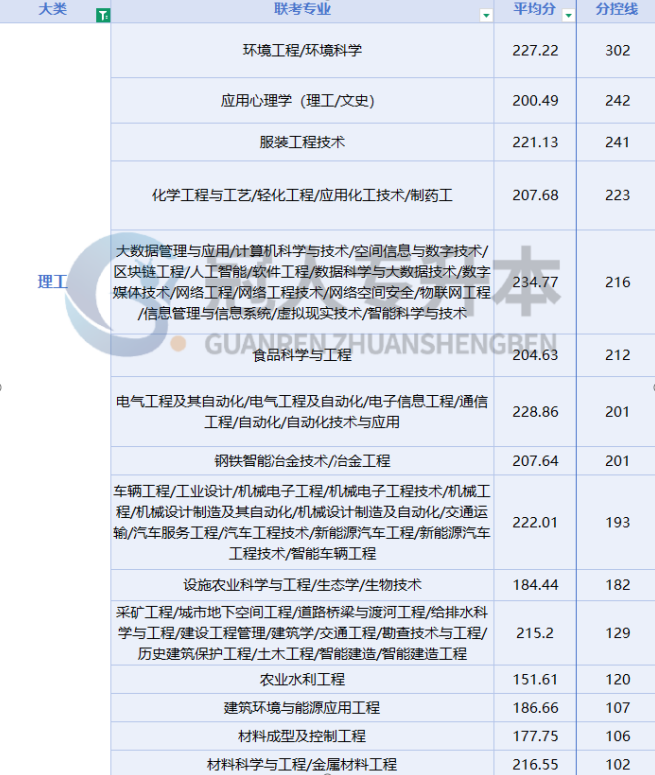The image size is (655, 775).
Task: Select the 理工 category cell
Action: click(x=52, y=281)
